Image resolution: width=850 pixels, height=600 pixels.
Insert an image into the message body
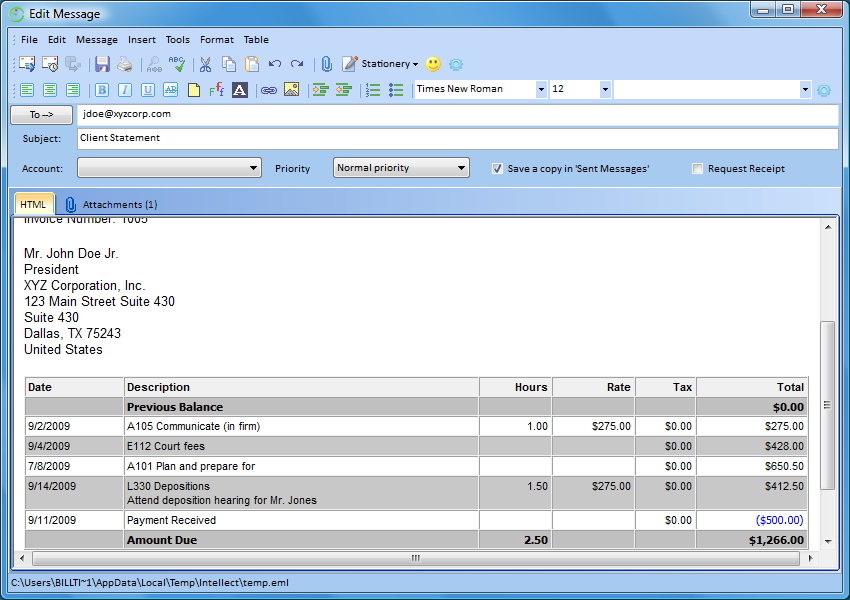tap(292, 89)
